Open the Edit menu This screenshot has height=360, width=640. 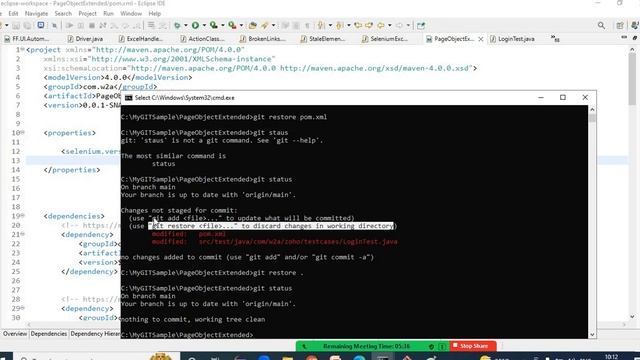[13, 13]
